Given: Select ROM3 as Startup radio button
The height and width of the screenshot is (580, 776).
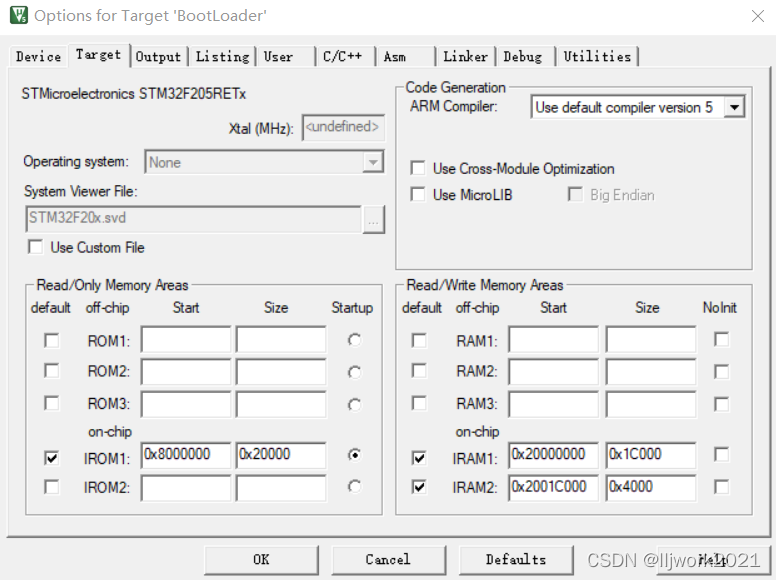Looking at the screenshot, I should [x=354, y=405].
